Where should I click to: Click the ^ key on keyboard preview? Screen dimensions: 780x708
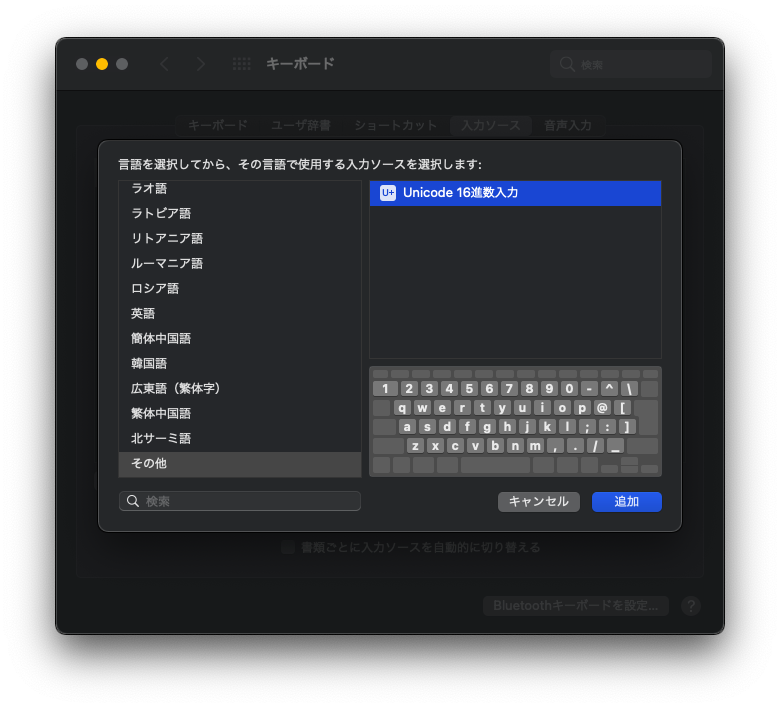pyautogui.click(x=609, y=389)
